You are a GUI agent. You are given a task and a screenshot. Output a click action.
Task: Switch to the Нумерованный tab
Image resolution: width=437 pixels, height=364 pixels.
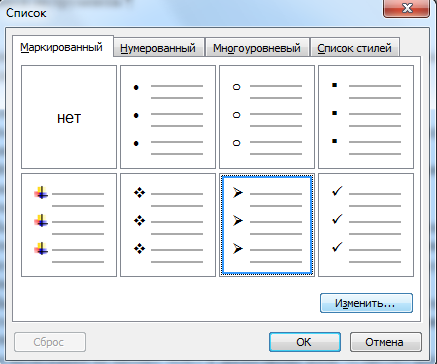point(158,48)
